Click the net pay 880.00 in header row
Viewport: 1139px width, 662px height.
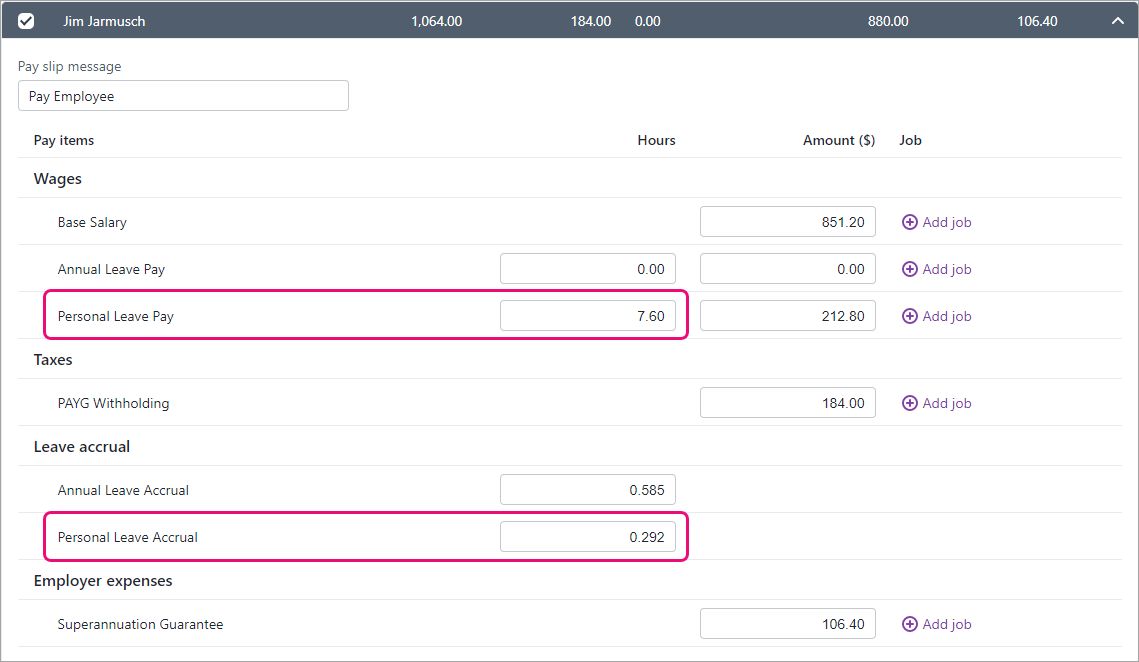887,21
